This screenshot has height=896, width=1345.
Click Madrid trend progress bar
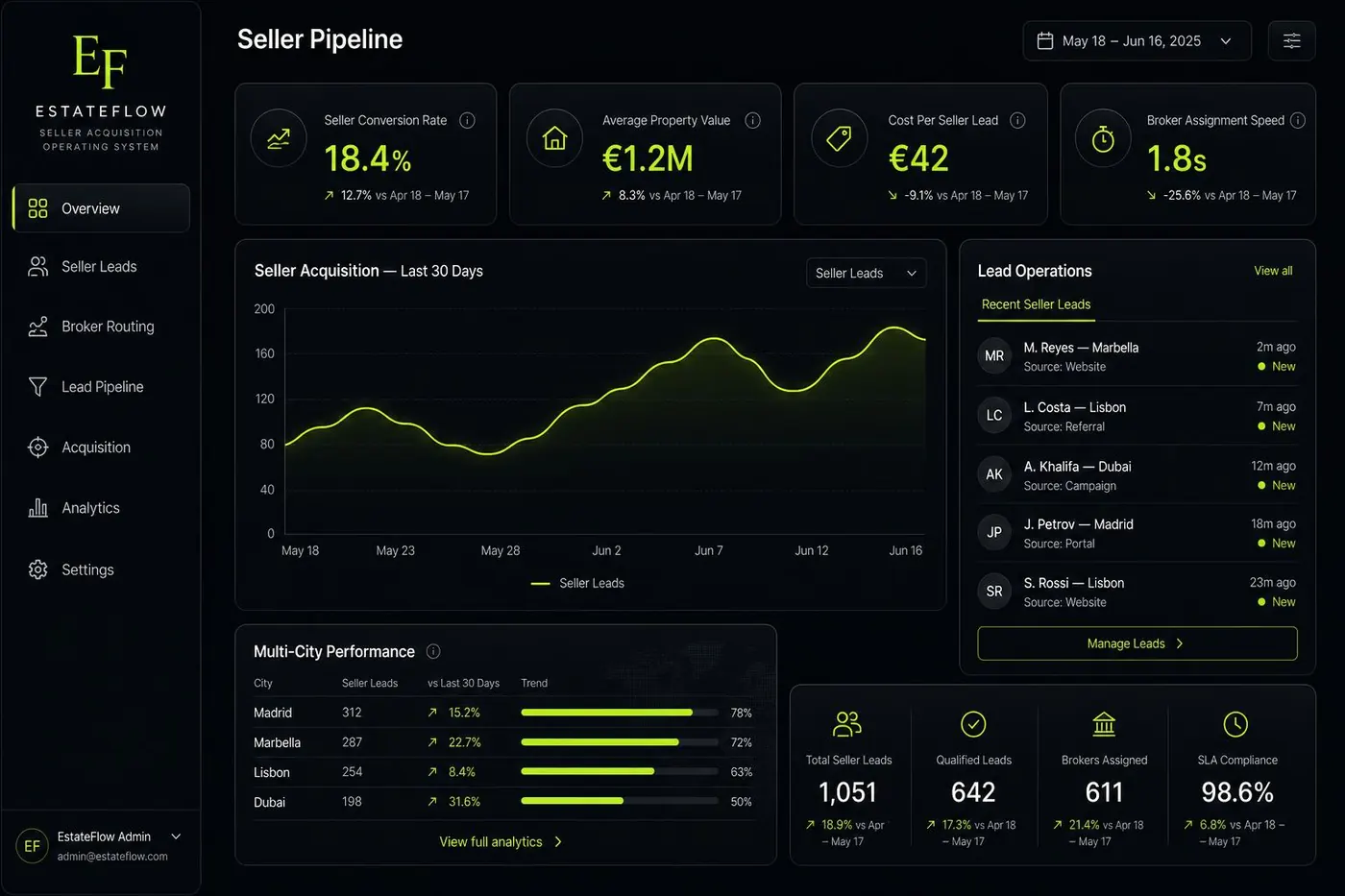coord(620,713)
